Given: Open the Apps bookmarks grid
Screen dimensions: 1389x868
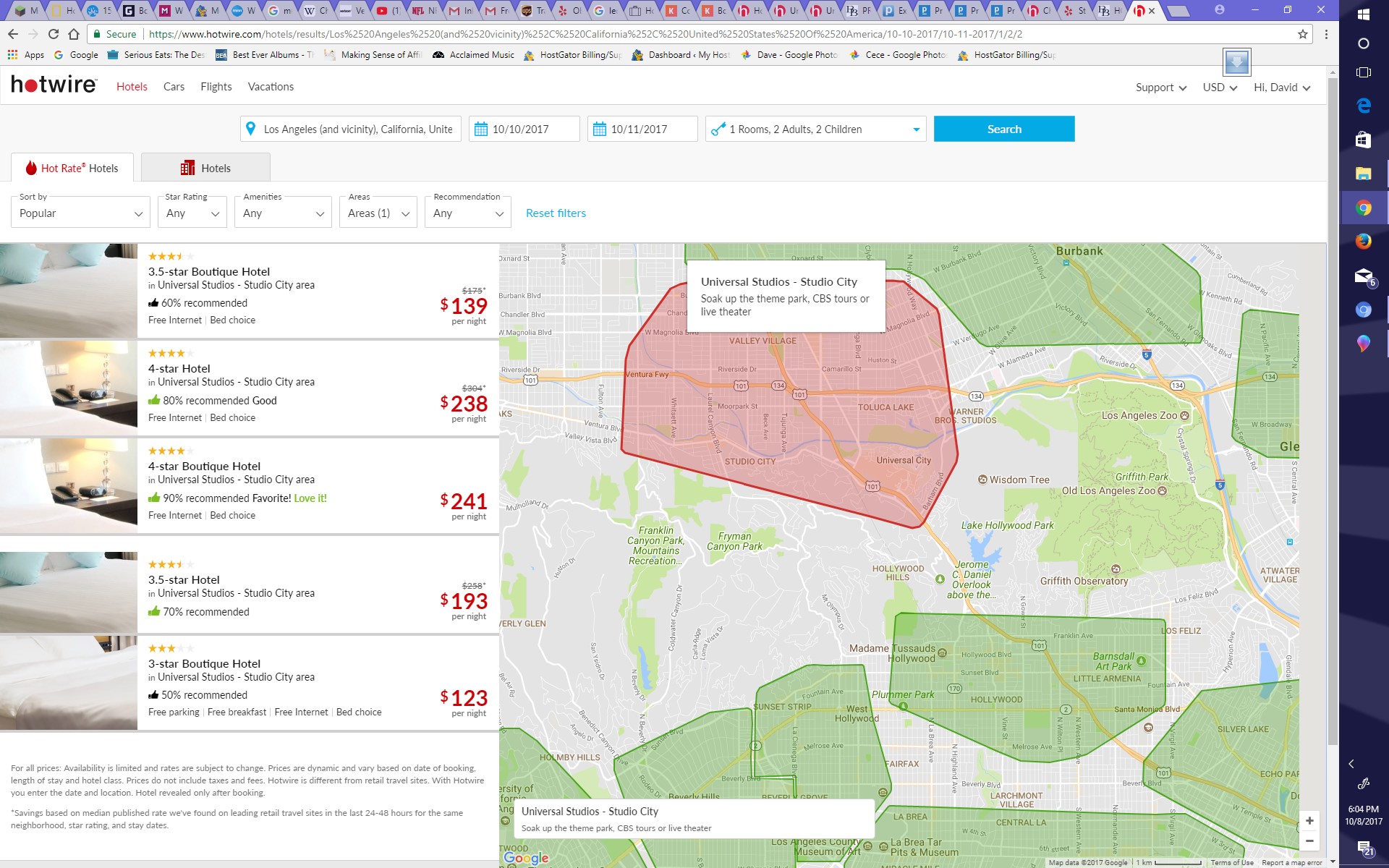Looking at the screenshot, I should [x=26, y=55].
